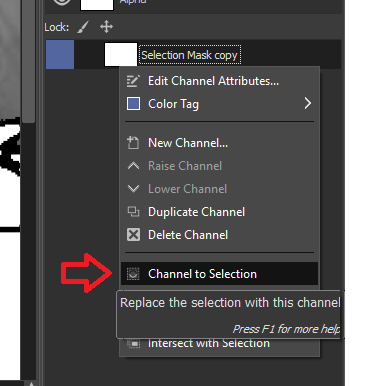
Task: Select Raise Channel menu entry
Action: pyautogui.click(x=219, y=166)
